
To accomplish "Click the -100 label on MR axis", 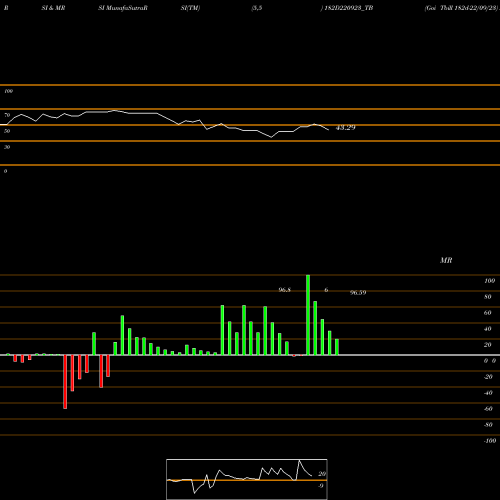I will (490, 441).
